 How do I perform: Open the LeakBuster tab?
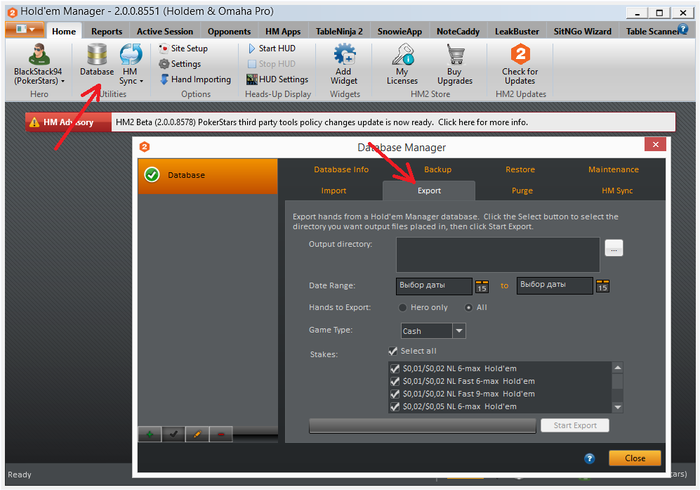click(x=517, y=31)
